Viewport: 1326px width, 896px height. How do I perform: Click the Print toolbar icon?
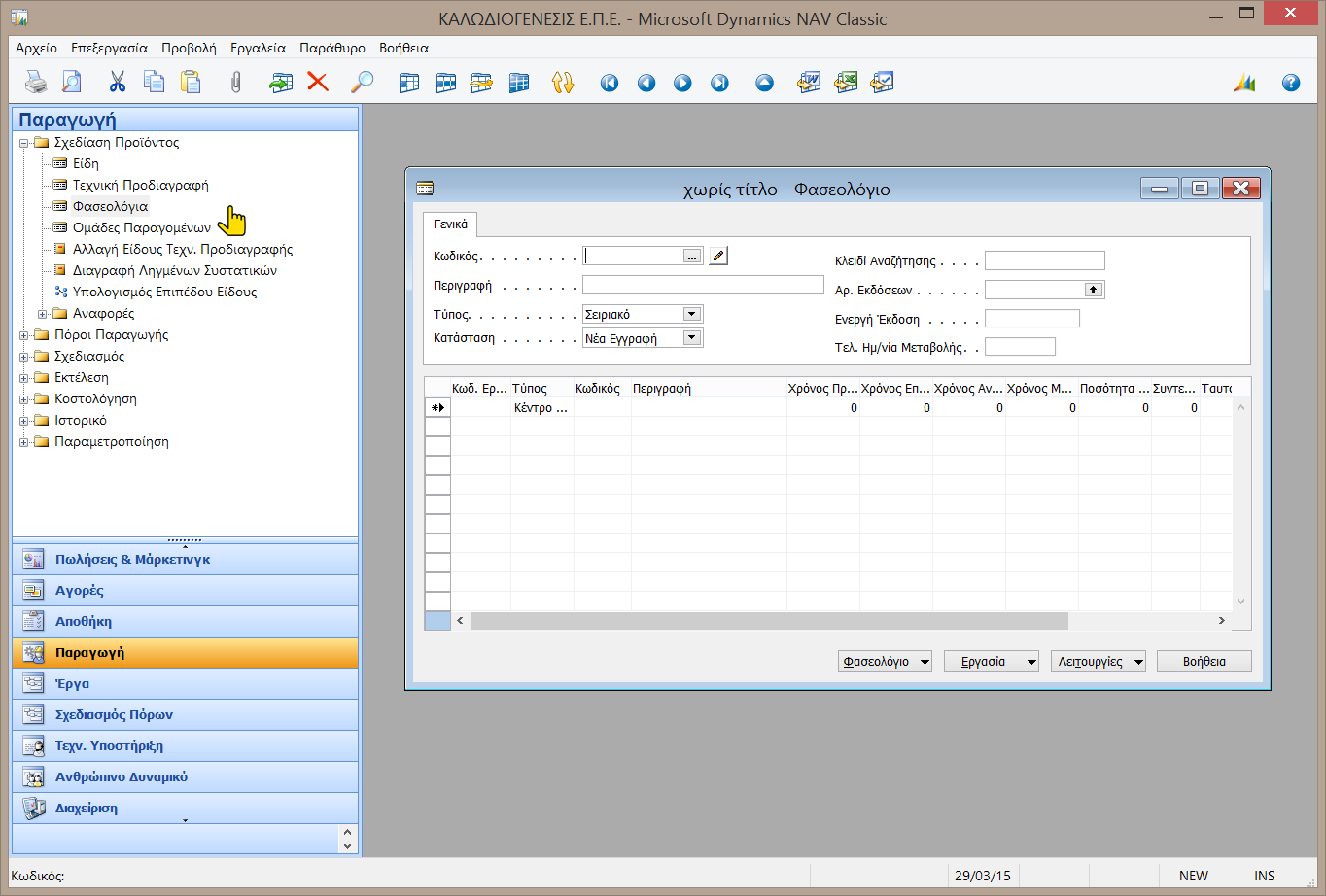[x=36, y=83]
